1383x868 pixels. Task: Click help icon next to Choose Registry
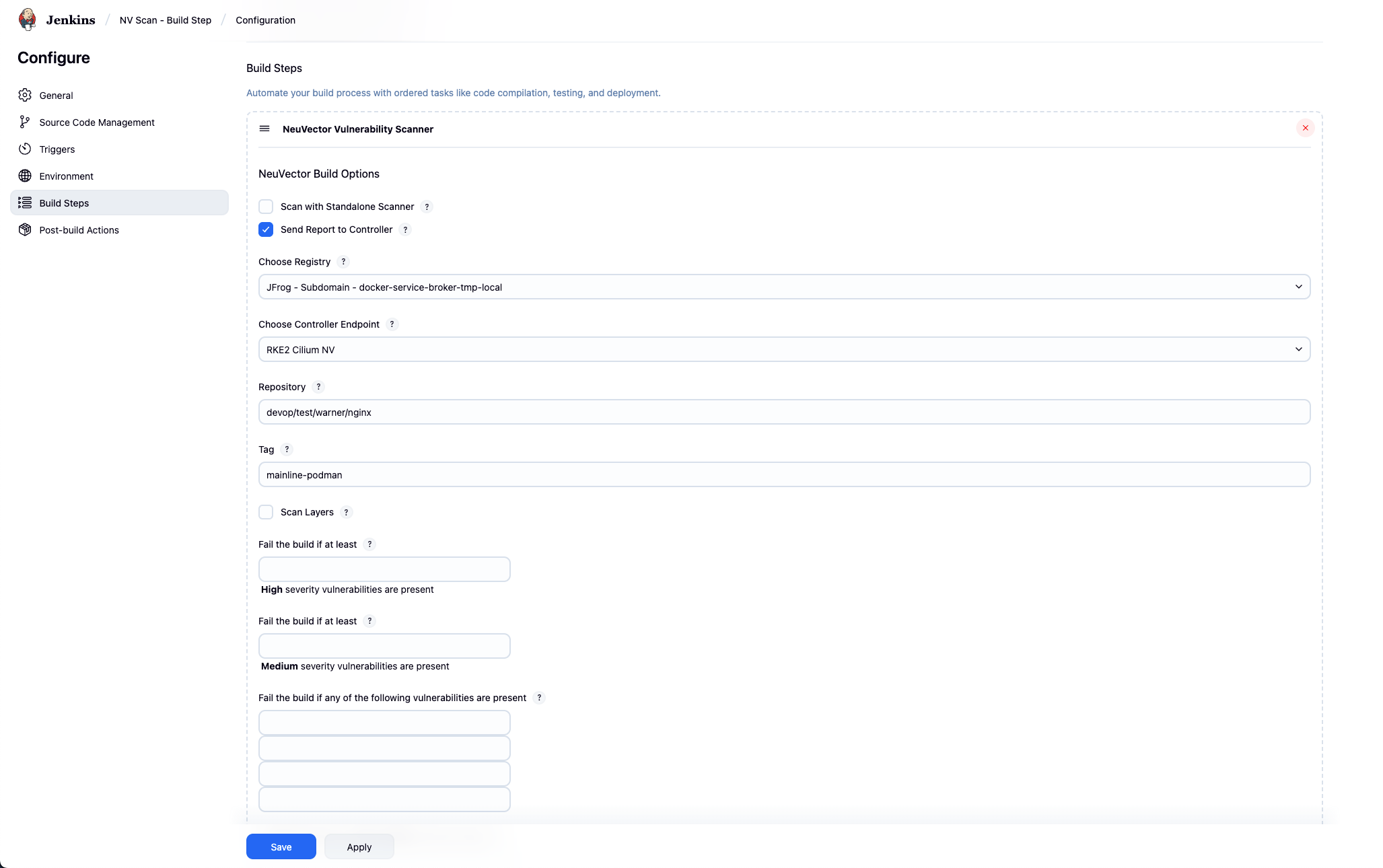click(x=343, y=262)
